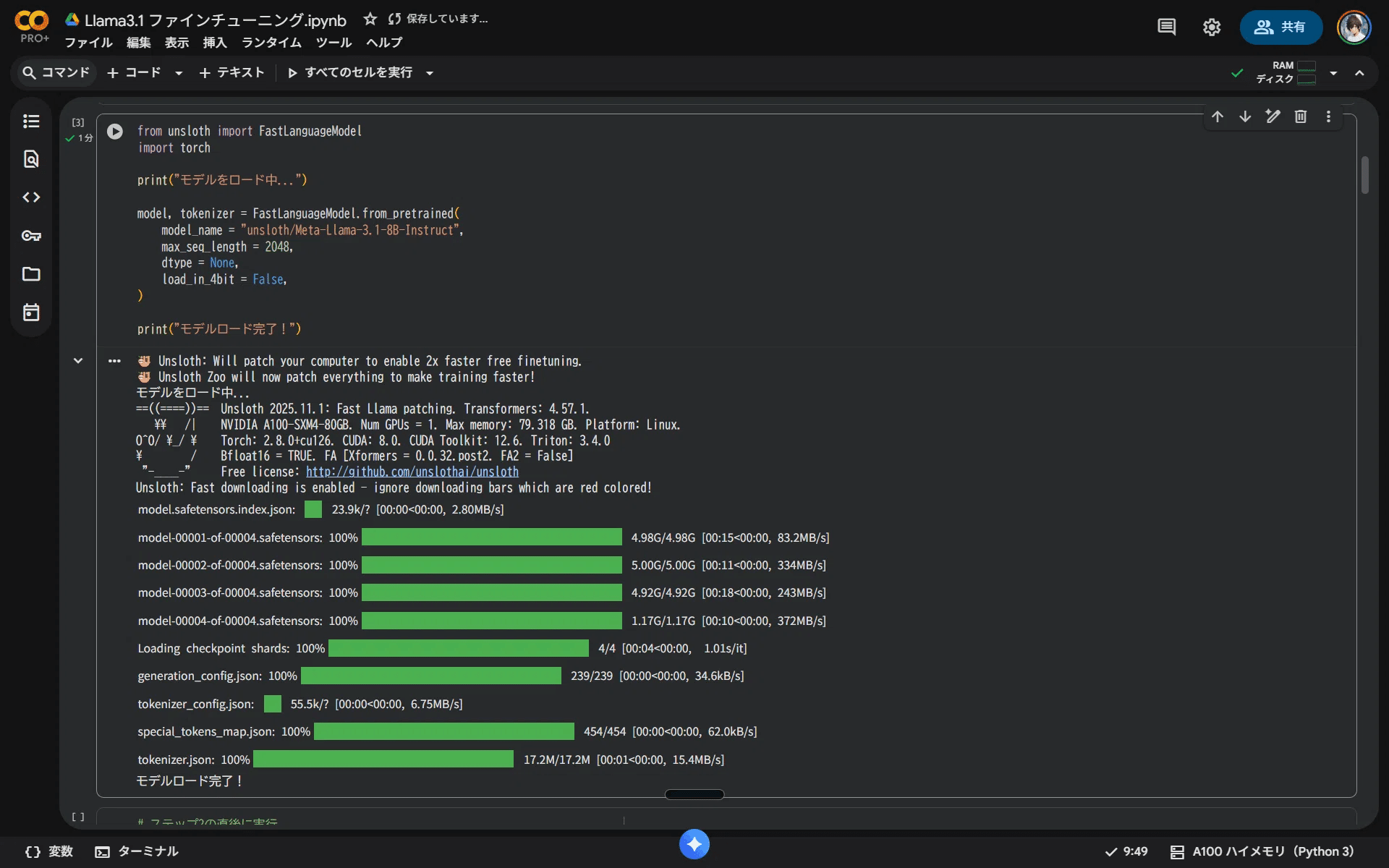Open the Colab home logo
Viewport: 1389px width, 868px height.
point(32,22)
